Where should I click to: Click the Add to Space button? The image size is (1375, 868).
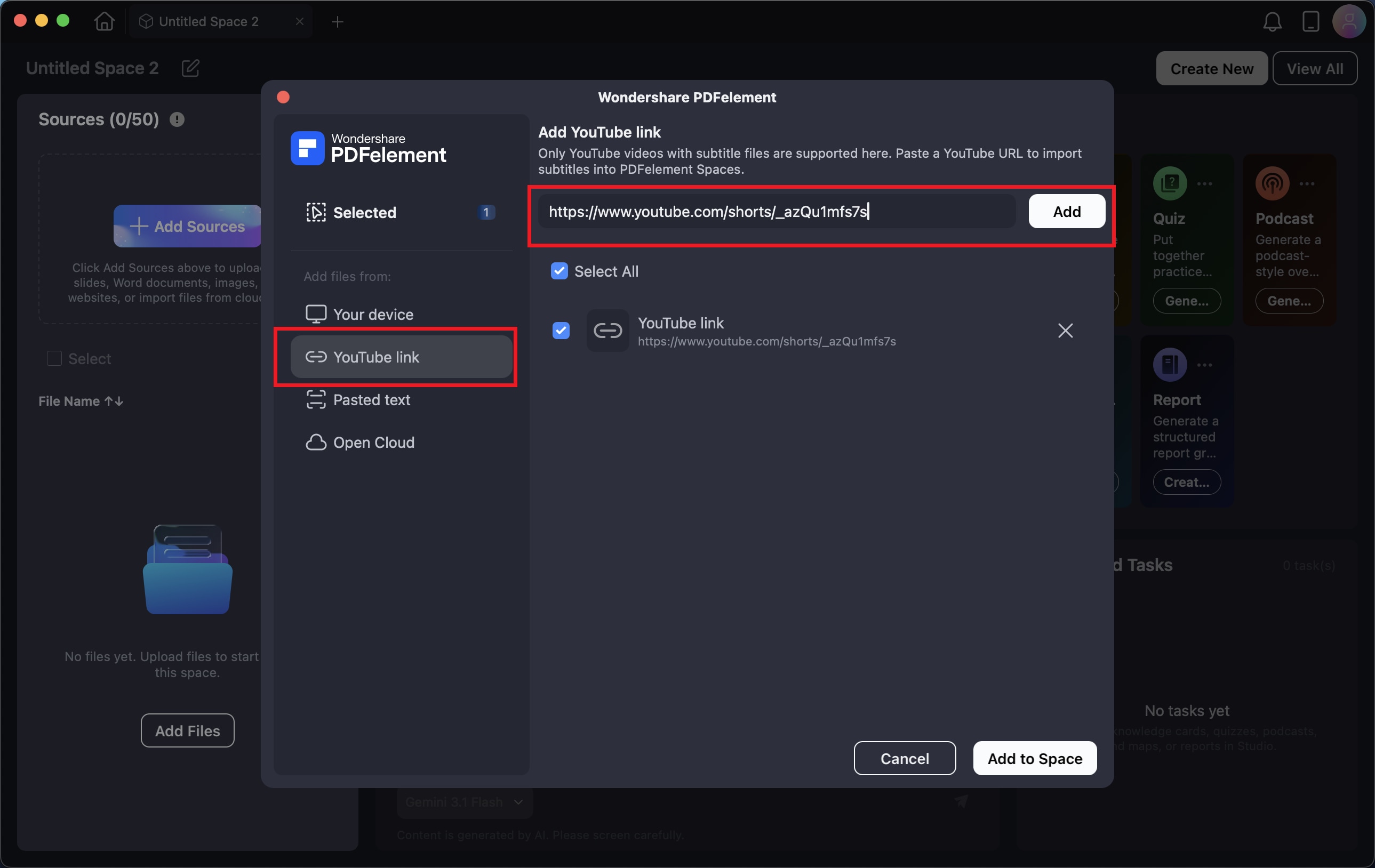tap(1035, 758)
